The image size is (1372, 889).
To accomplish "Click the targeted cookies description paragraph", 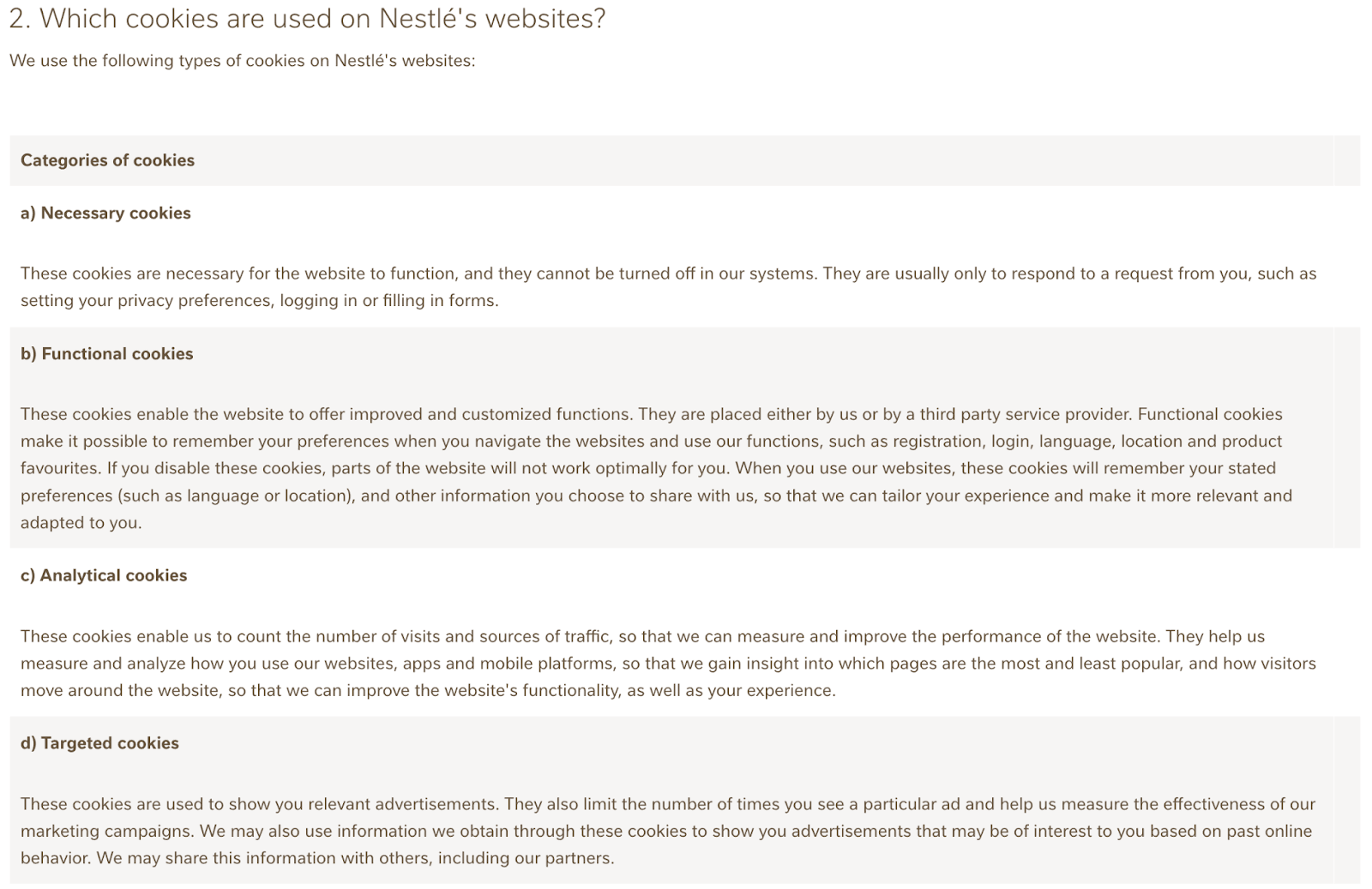I will (667, 831).
